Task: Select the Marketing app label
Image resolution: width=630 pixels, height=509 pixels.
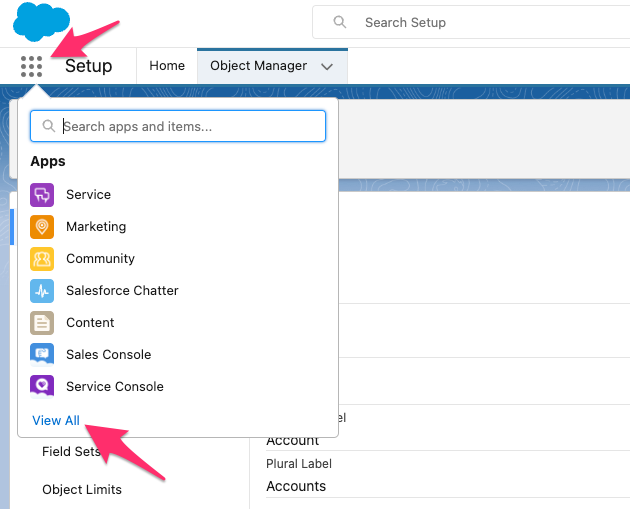Action: coord(96,227)
